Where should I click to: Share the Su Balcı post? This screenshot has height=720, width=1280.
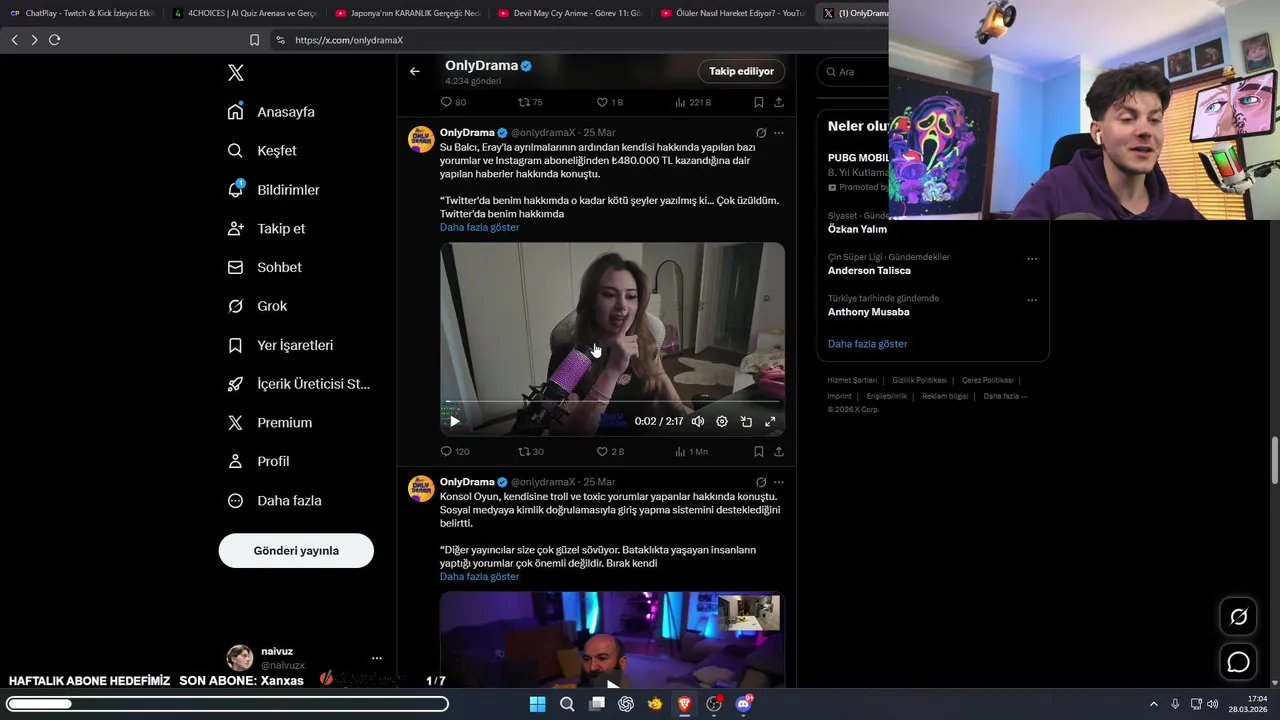click(x=779, y=452)
